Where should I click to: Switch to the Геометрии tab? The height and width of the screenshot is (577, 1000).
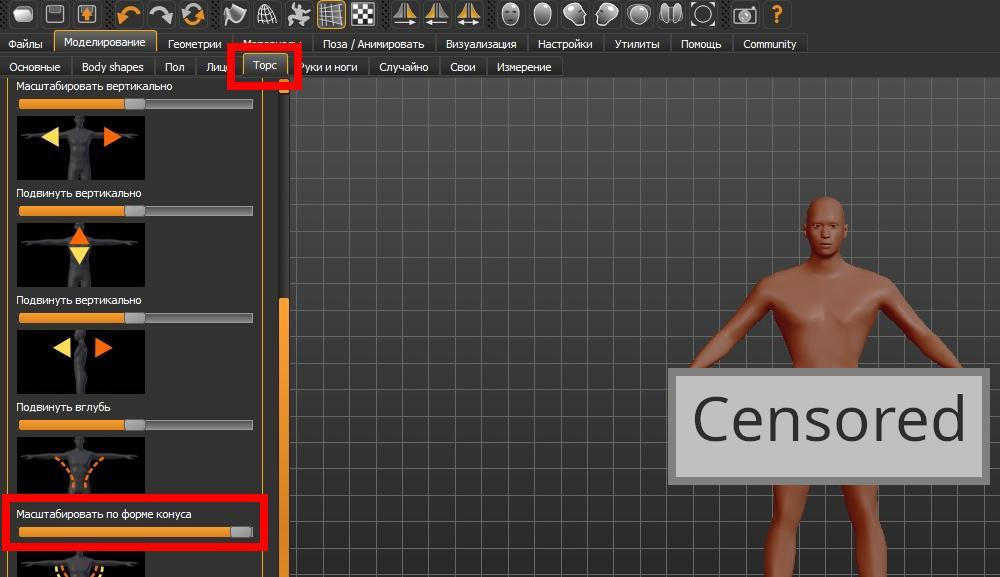click(195, 44)
